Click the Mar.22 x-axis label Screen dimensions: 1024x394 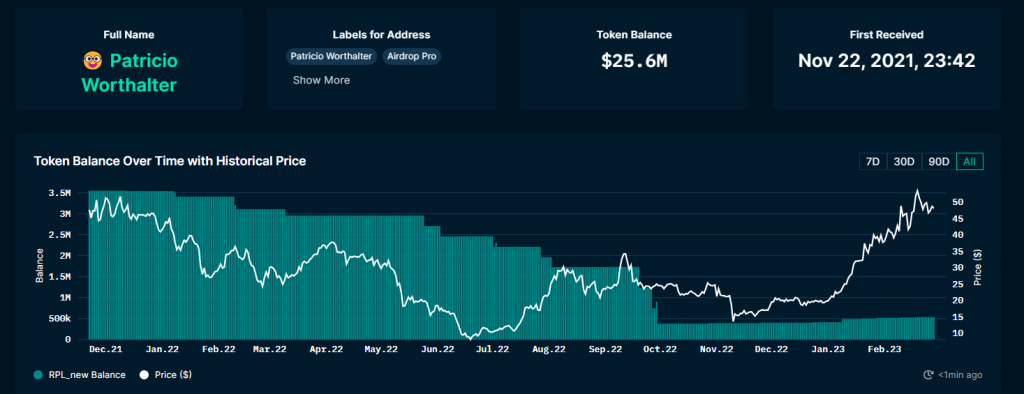tap(270, 350)
